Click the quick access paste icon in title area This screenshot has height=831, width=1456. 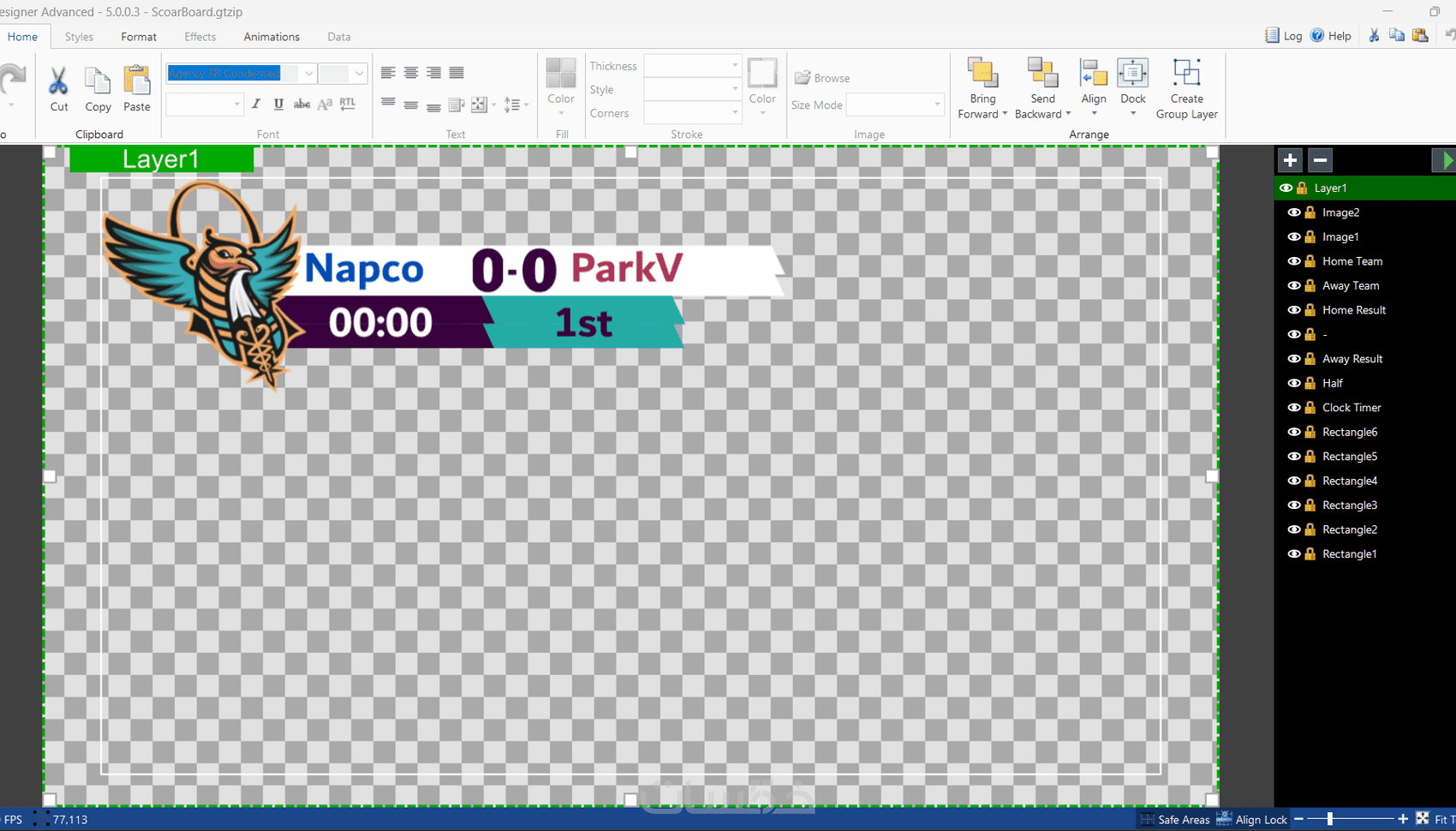tap(1420, 35)
